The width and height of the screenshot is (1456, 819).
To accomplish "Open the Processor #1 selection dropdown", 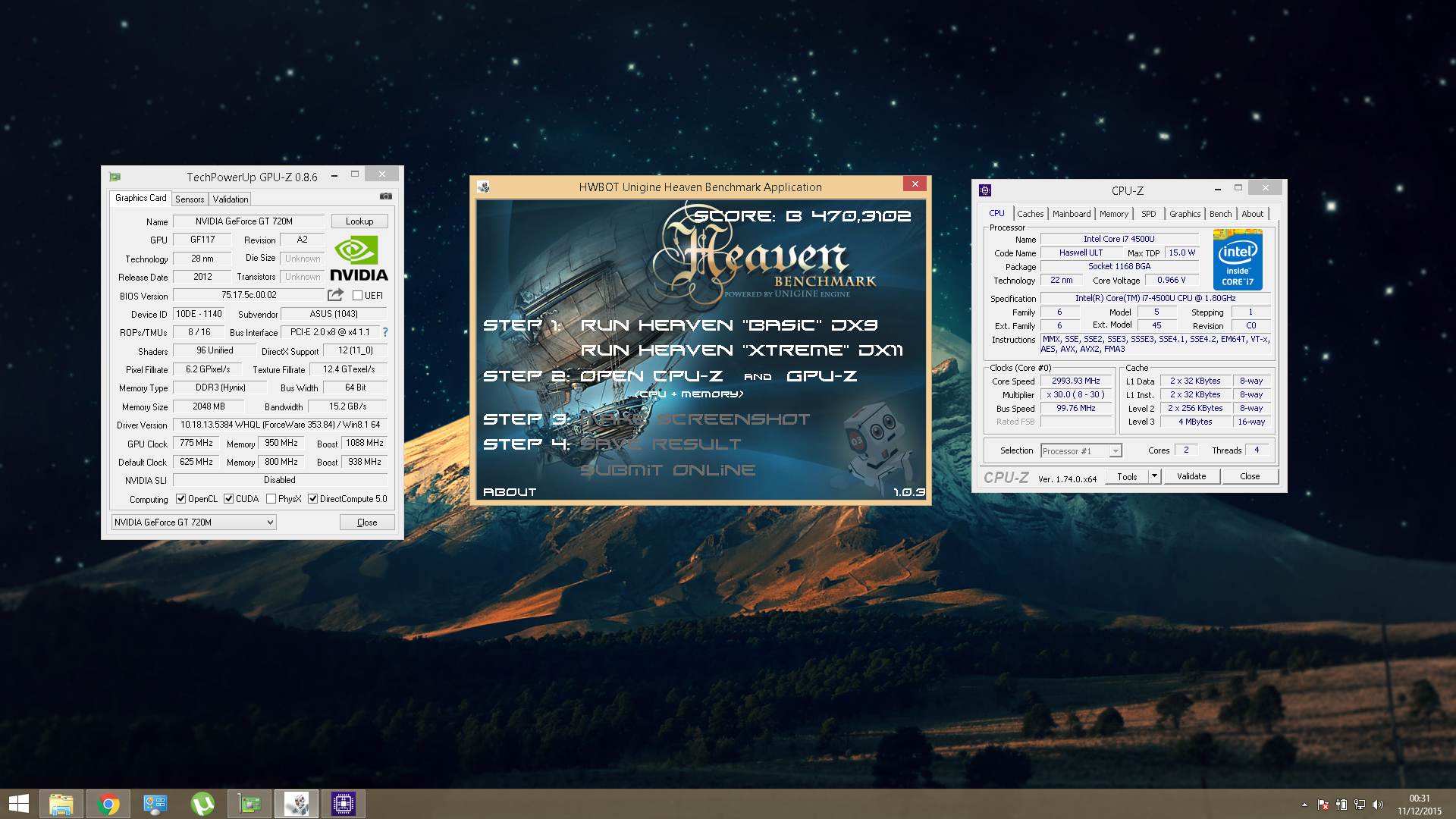I will pos(1081,451).
